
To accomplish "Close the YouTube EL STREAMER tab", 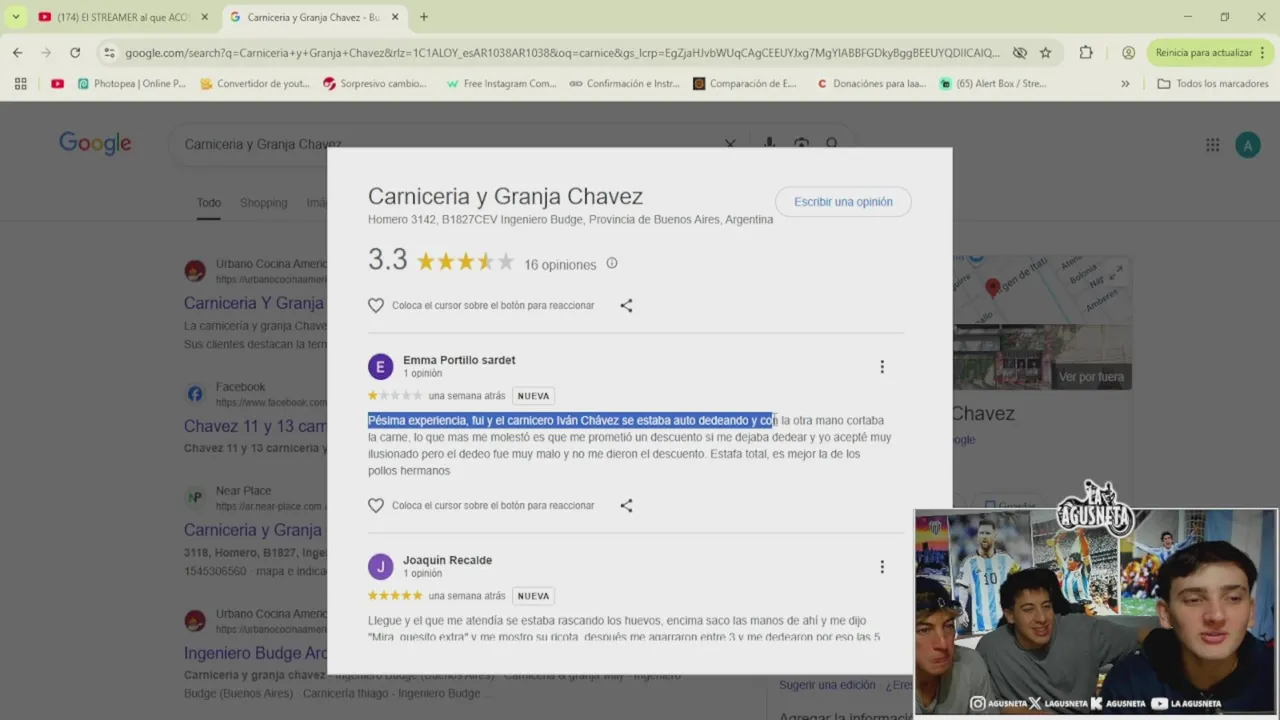I will pyautogui.click(x=204, y=17).
